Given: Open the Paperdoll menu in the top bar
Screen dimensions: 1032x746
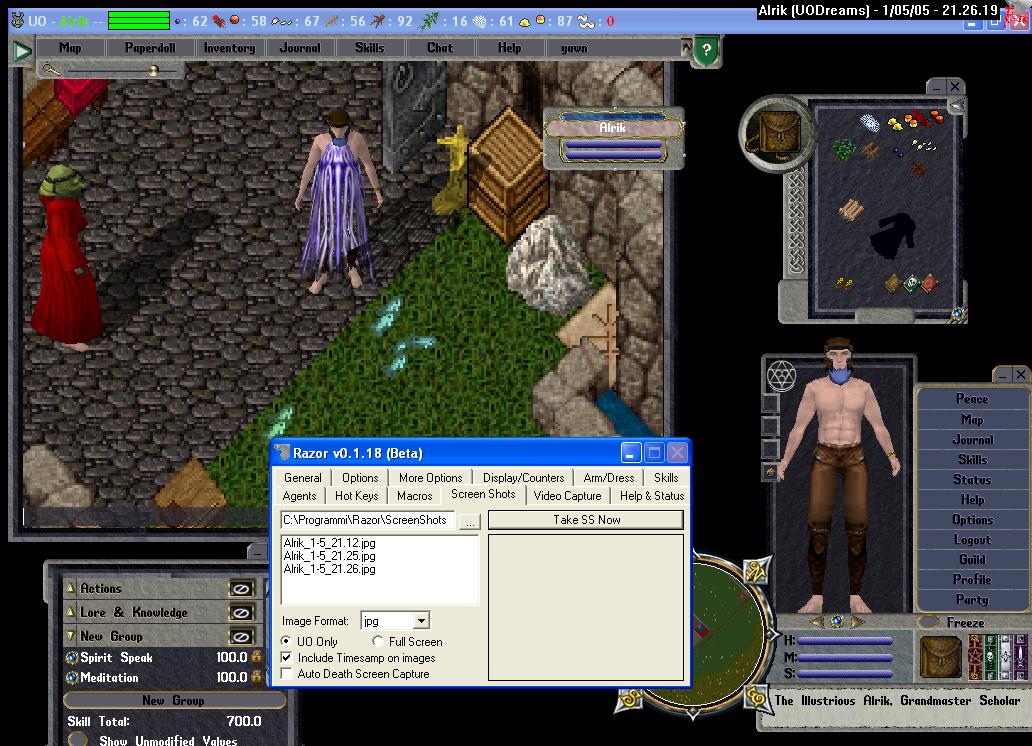Looking at the screenshot, I should (150, 47).
